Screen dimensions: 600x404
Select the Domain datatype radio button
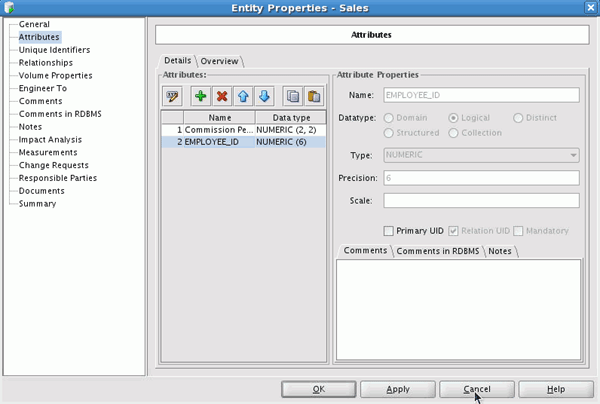(388, 118)
